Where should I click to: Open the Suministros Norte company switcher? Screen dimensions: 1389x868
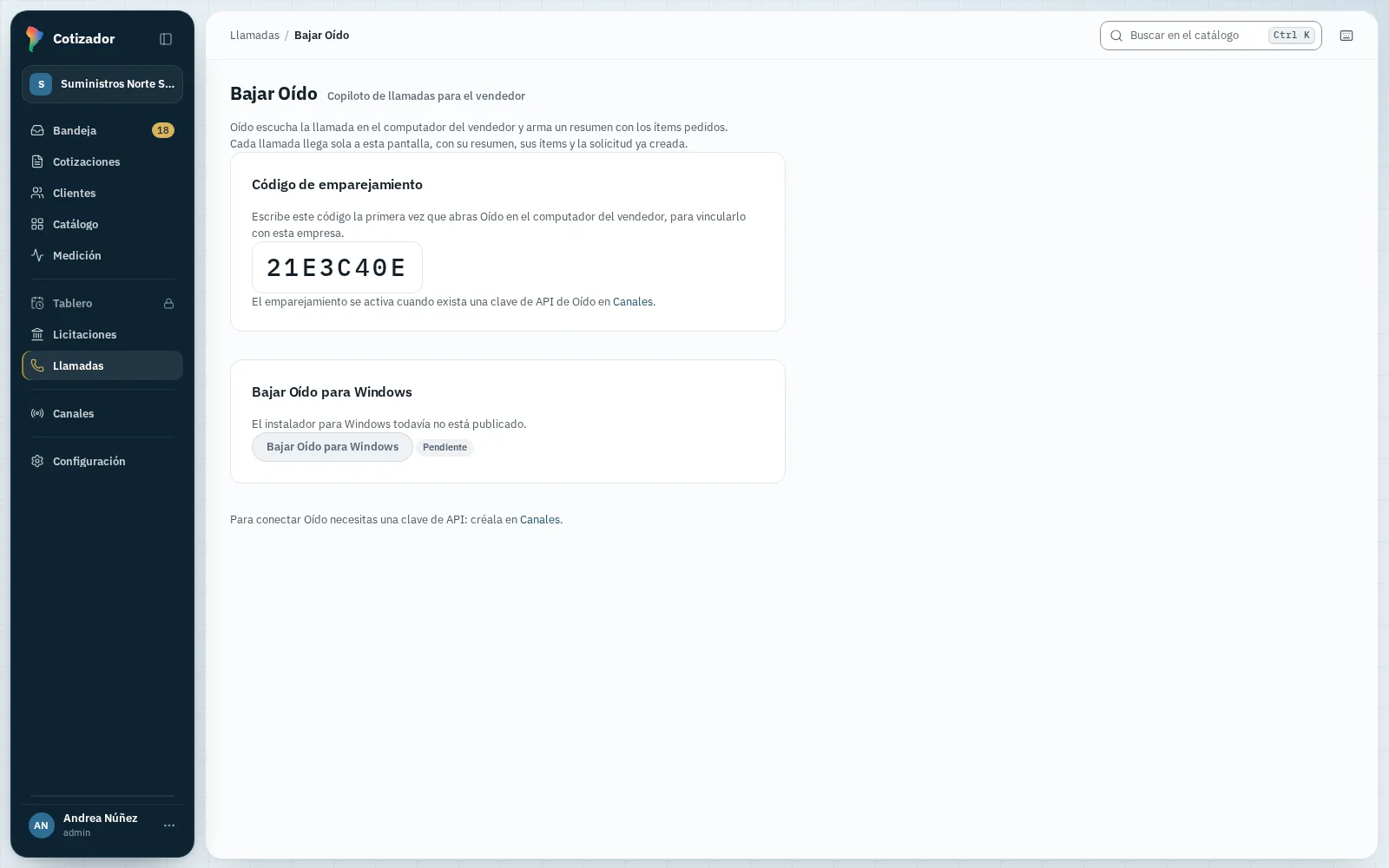pyautogui.click(x=102, y=84)
